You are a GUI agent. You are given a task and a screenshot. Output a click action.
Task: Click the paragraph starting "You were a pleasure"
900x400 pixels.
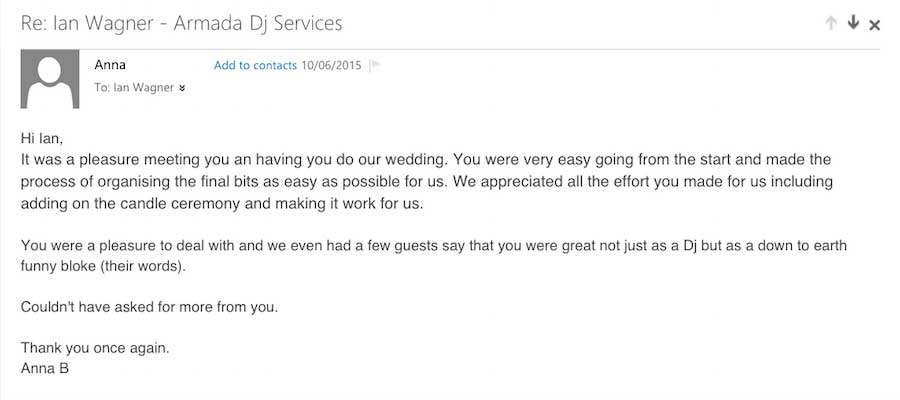click(300, 246)
